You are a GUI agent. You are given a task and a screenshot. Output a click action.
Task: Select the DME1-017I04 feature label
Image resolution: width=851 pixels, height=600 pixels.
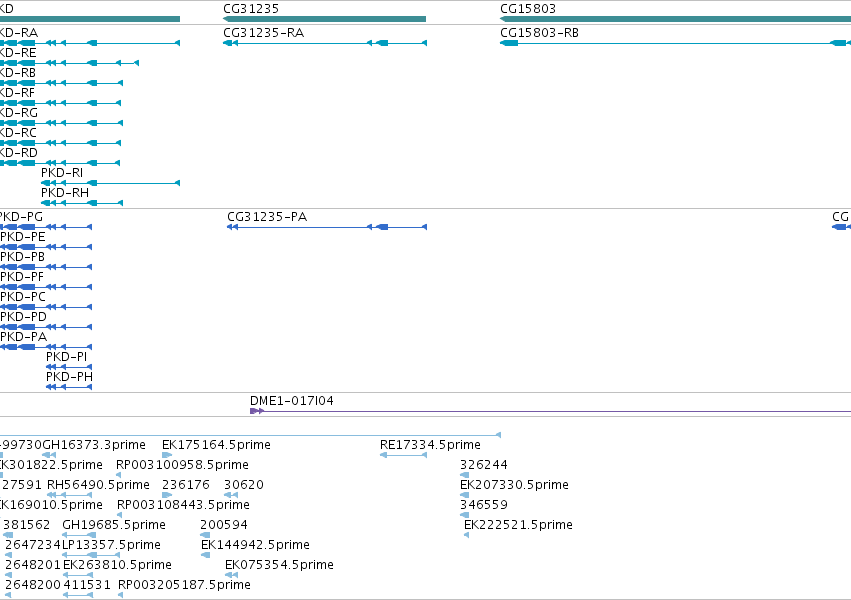(291, 401)
